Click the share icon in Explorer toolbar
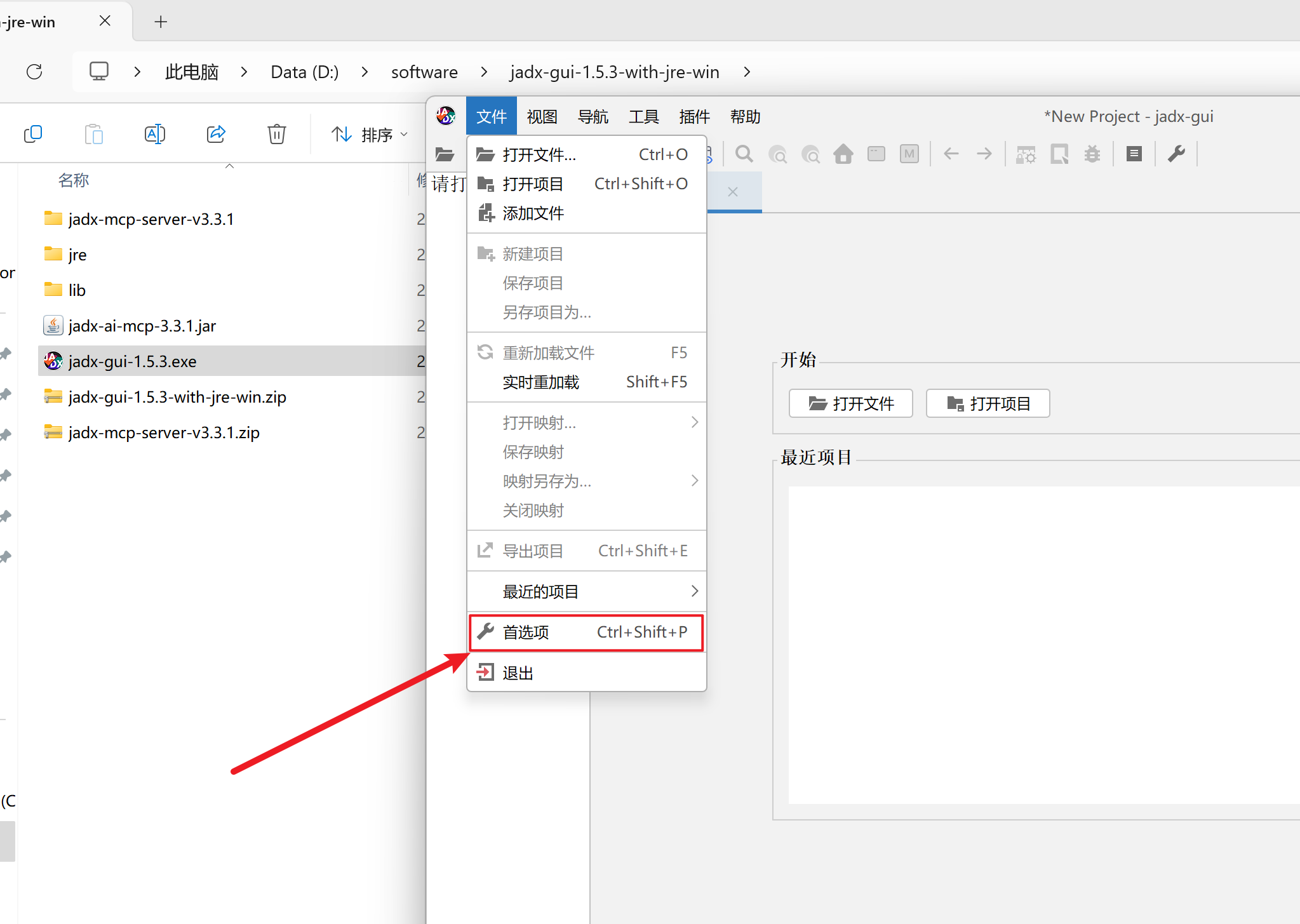The height and width of the screenshot is (924, 1300). tap(216, 134)
